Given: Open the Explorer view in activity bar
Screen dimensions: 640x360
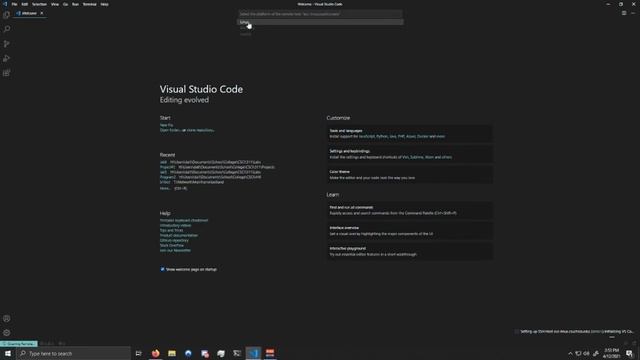Looking at the screenshot, I should 7,15.
